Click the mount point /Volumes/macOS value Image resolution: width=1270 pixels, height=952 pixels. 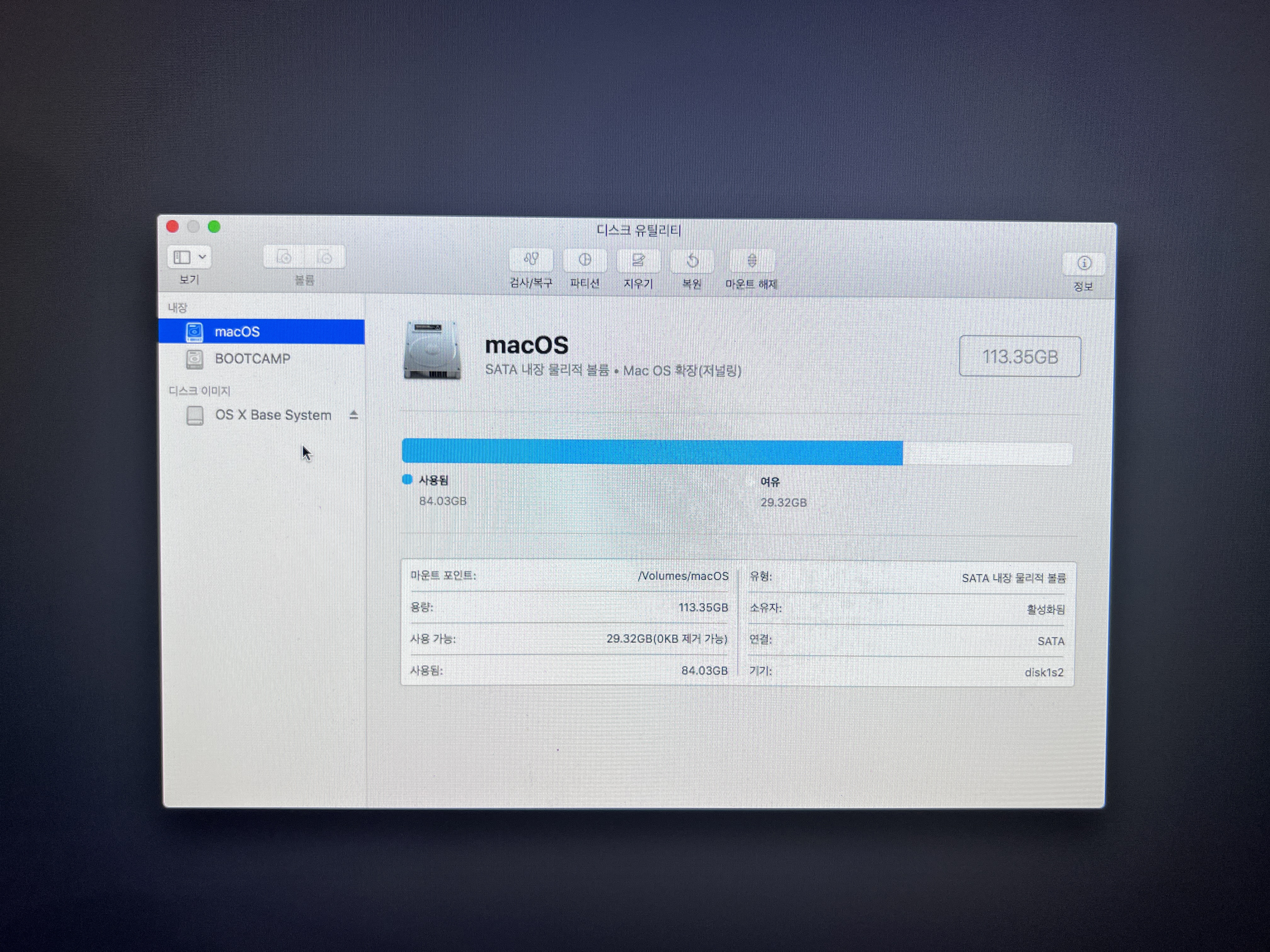pos(683,576)
